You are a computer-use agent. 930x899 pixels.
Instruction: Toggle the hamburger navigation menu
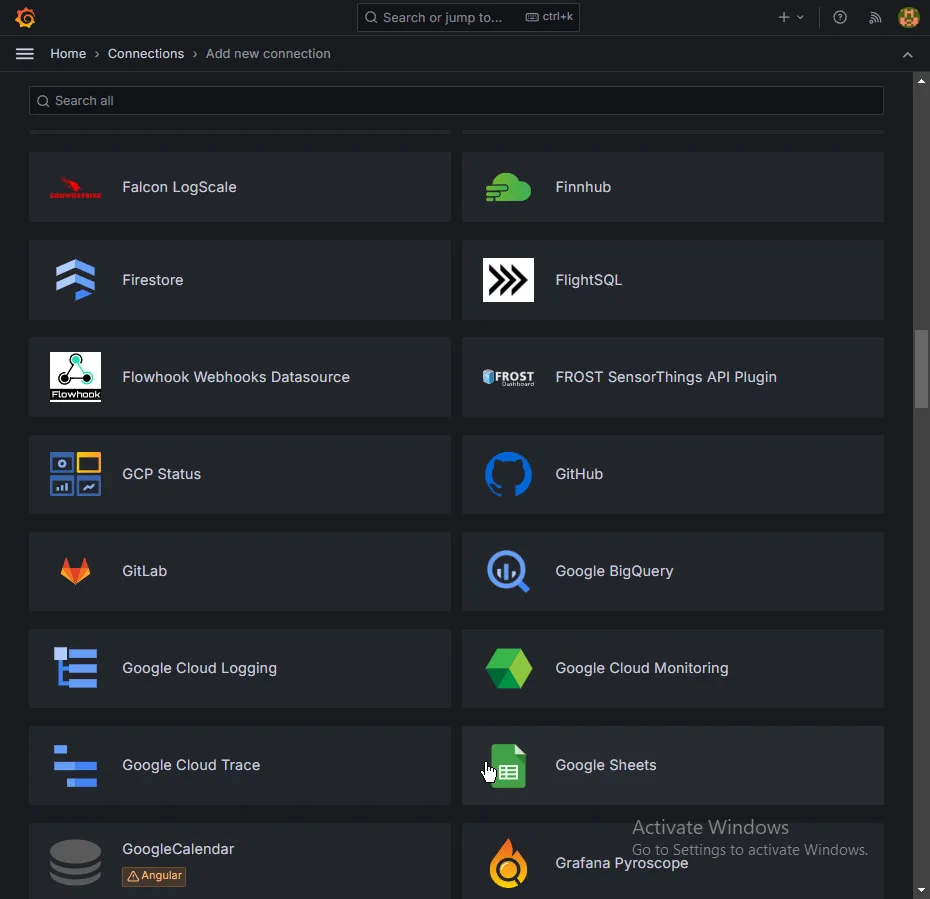click(x=25, y=54)
